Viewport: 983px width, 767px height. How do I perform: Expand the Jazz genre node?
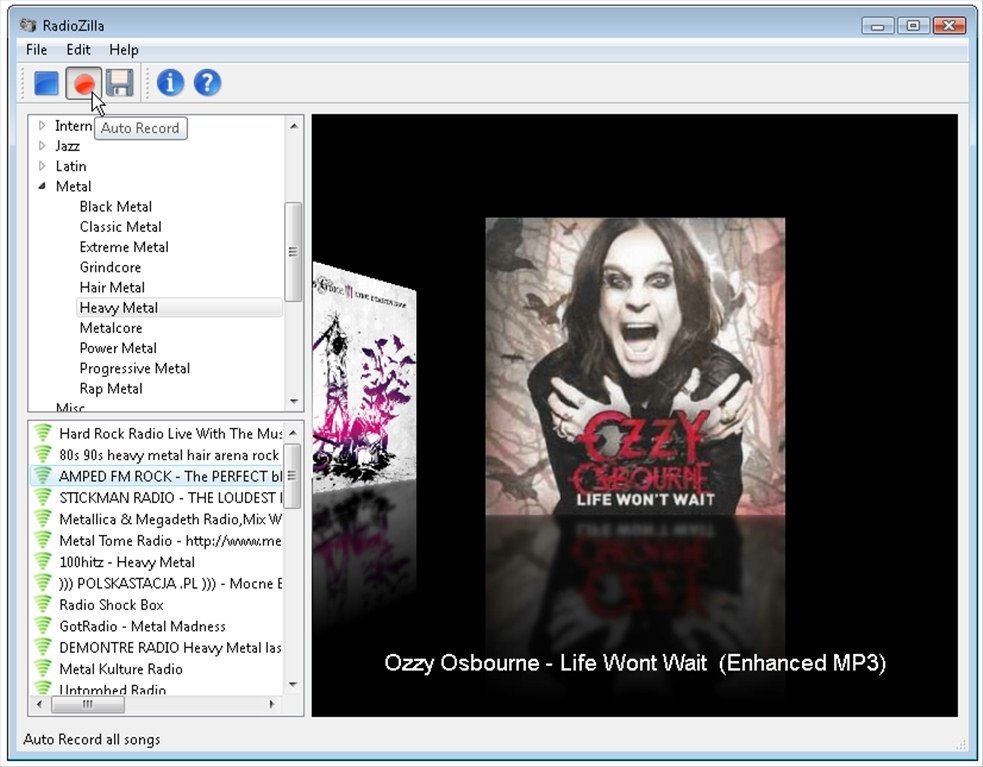(42, 145)
